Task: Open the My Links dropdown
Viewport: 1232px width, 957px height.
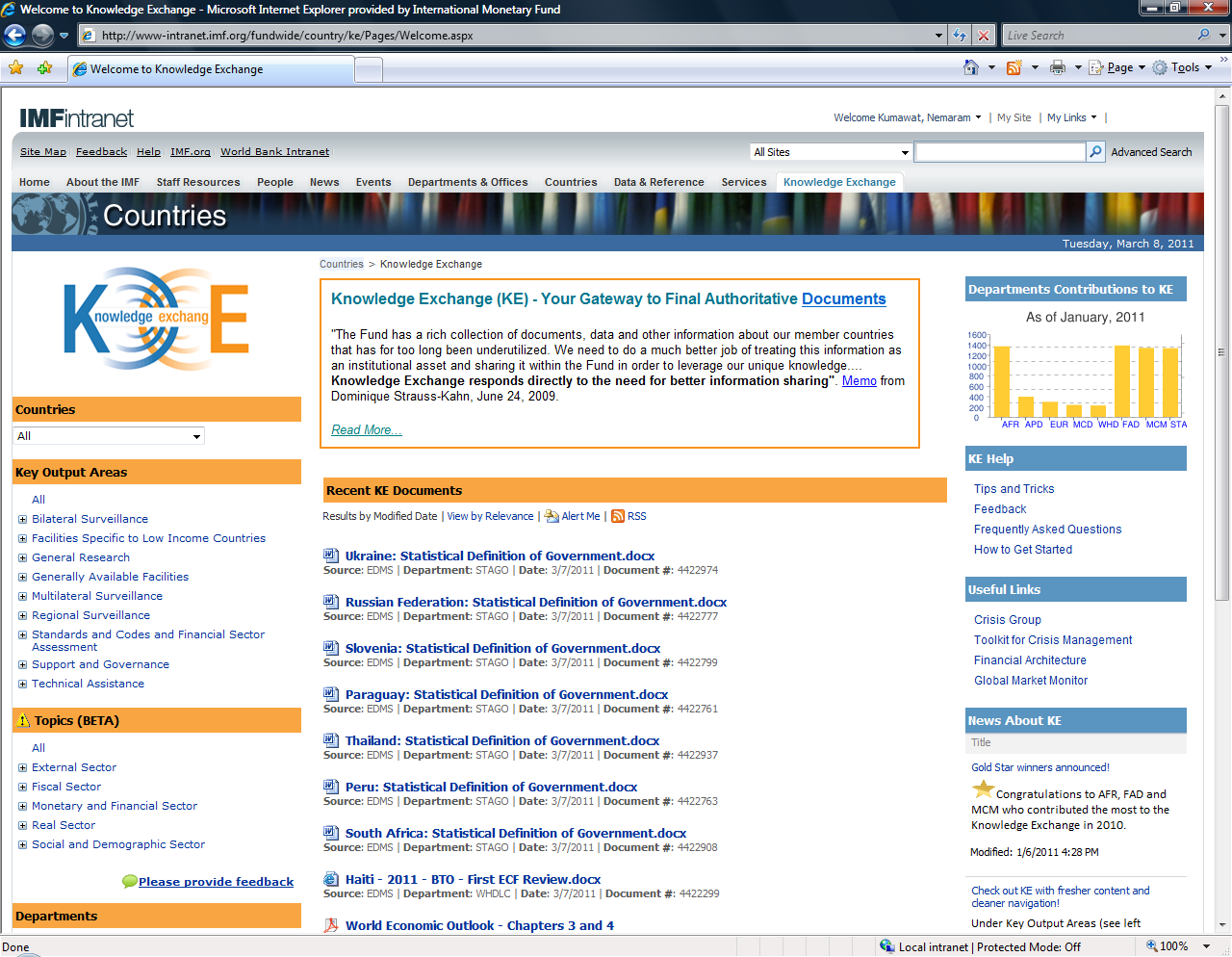Action: click(1072, 117)
